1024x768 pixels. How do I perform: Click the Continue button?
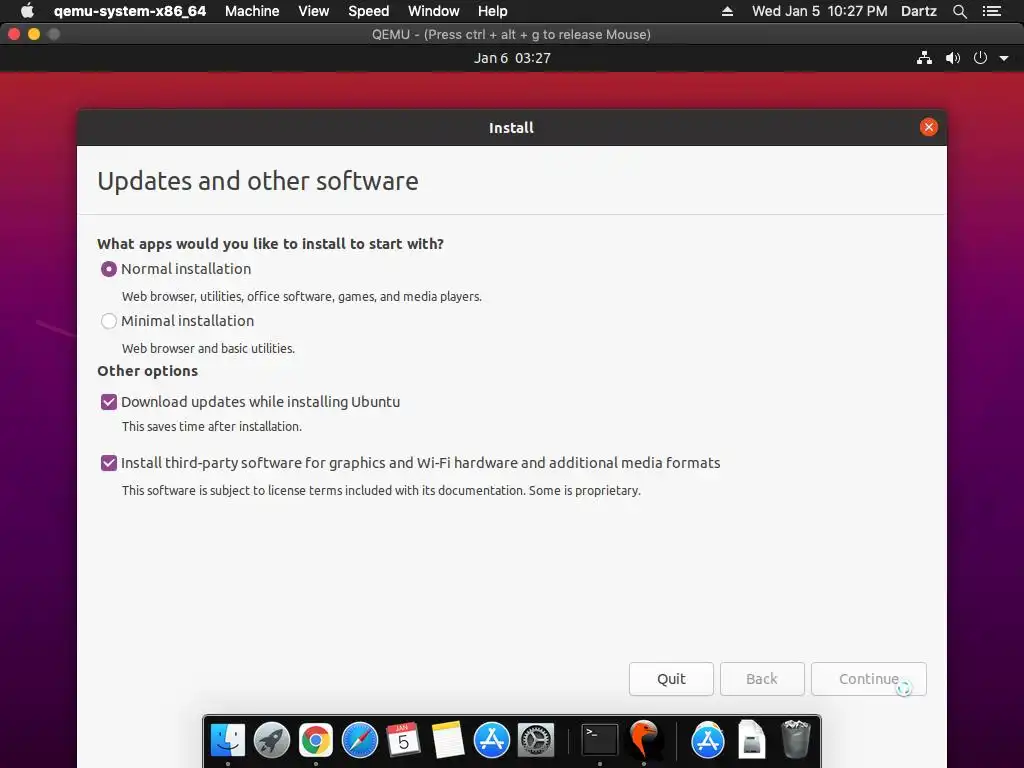[869, 679]
